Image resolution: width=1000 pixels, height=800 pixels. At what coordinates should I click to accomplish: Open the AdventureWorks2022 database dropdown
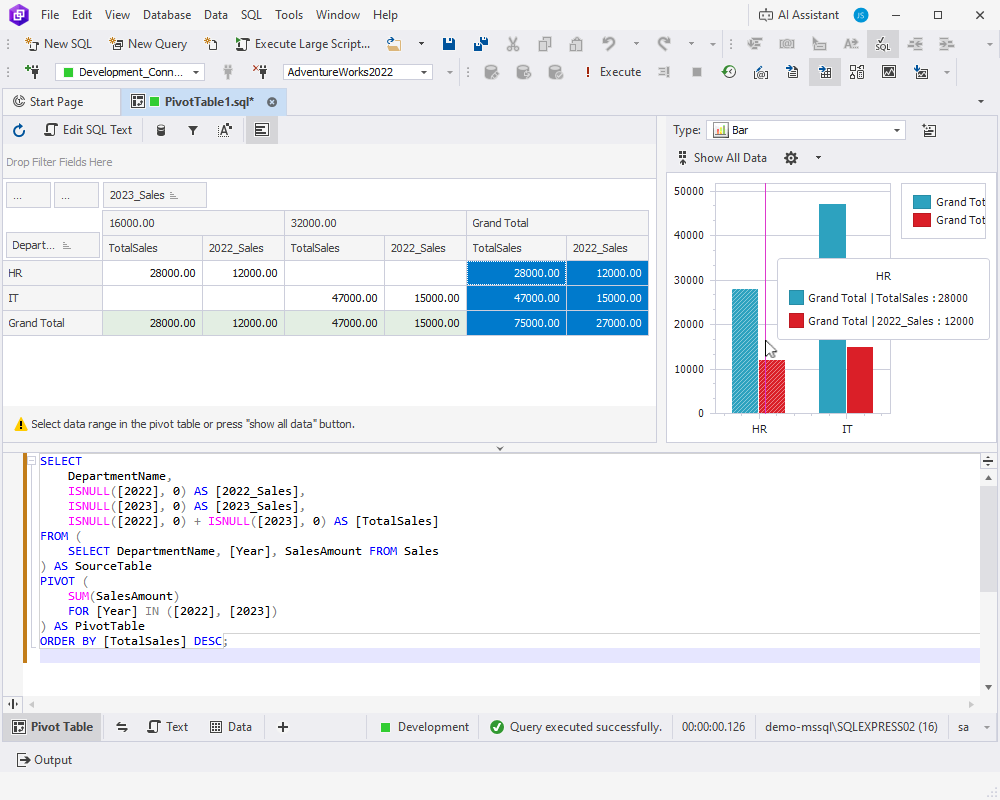tap(424, 72)
